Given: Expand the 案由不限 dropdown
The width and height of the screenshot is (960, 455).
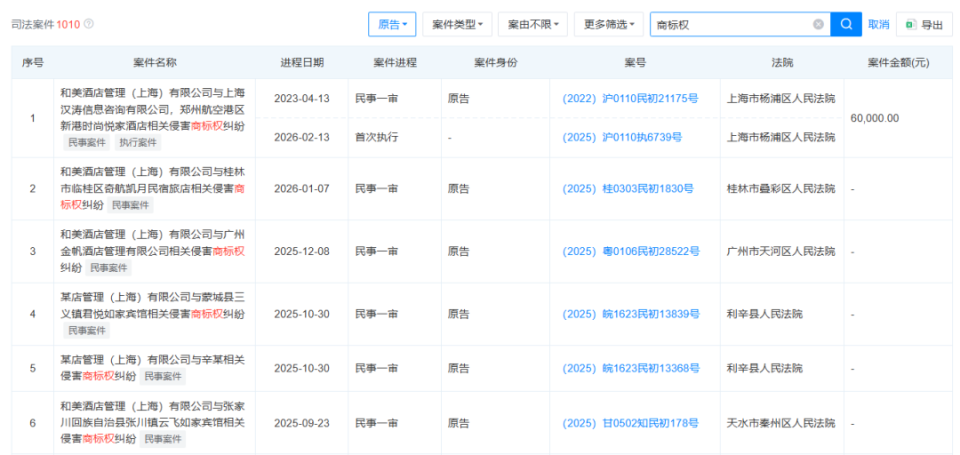Looking at the screenshot, I should (x=533, y=24).
